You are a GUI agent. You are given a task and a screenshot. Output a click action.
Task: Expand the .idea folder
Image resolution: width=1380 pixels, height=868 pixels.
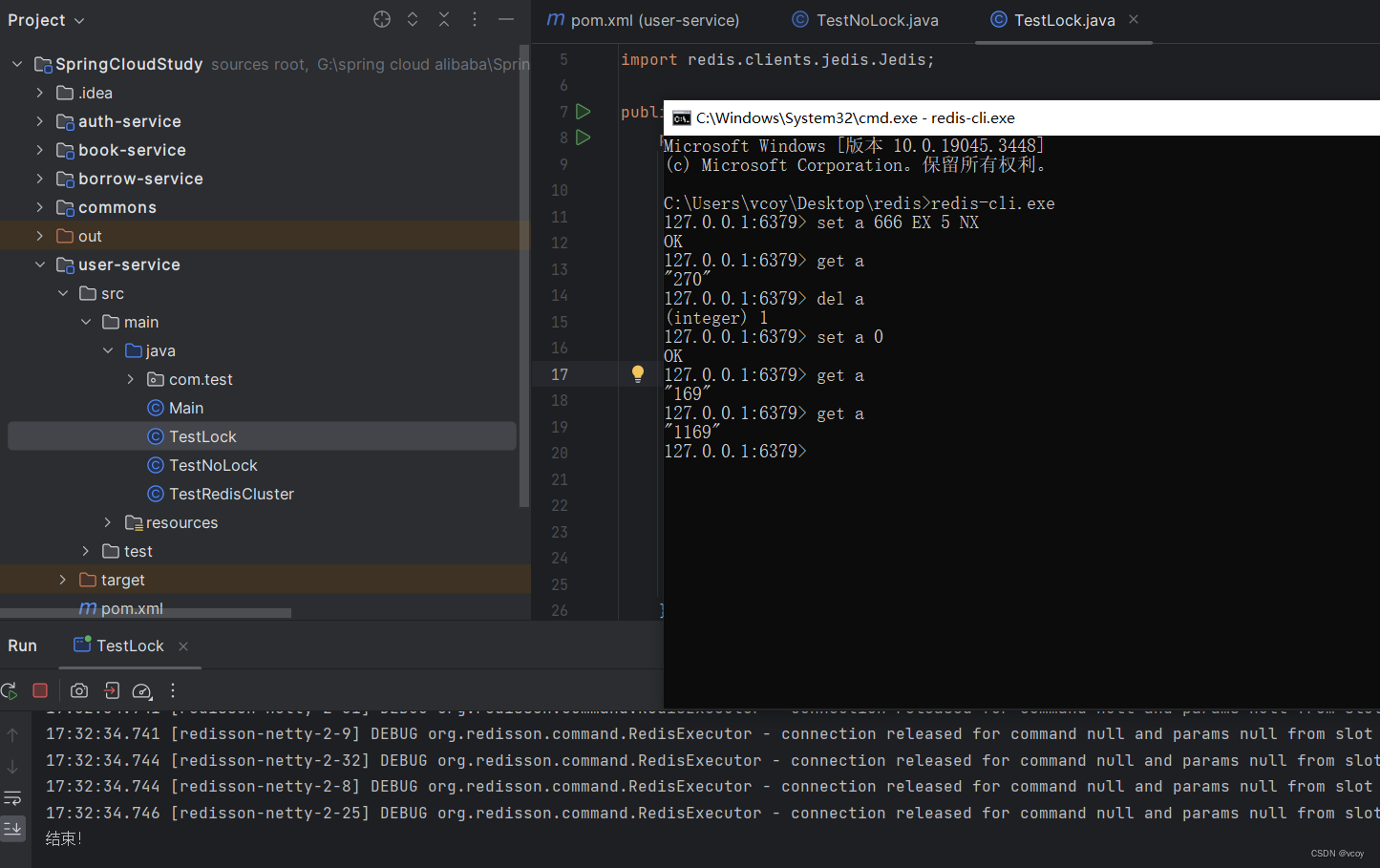tap(40, 93)
